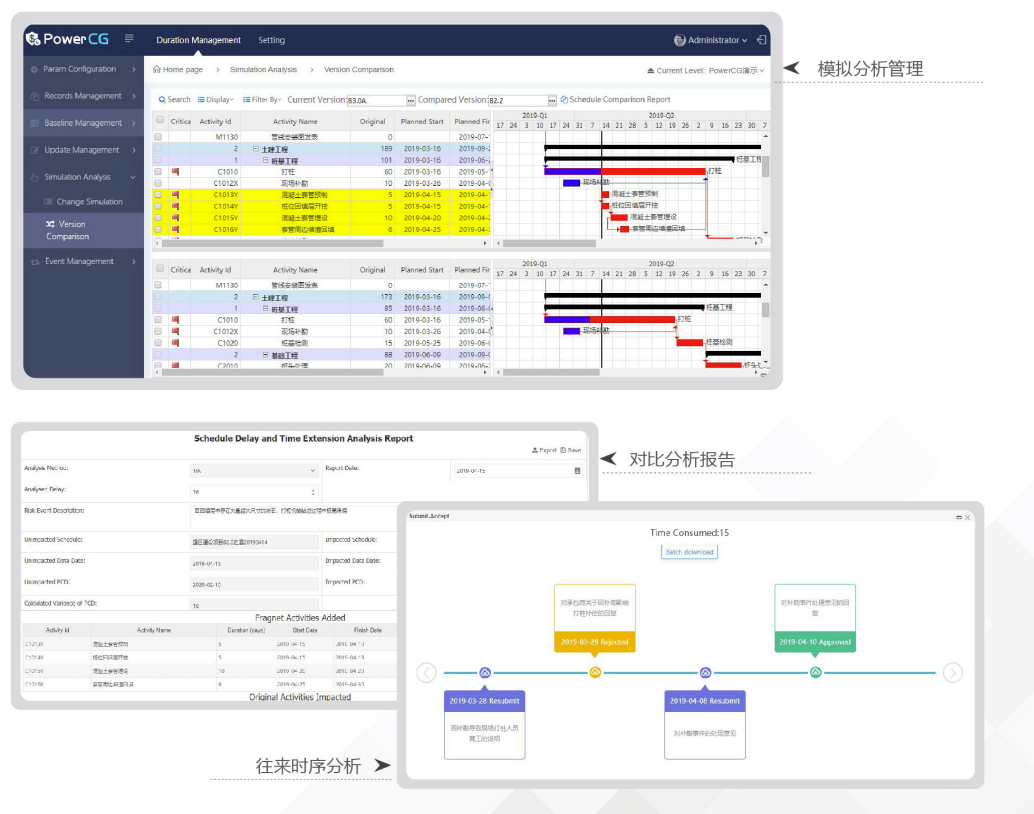The height and width of the screenshot is (814, 1034).
Task: Click the Save icon in analysis report
Action: click(x=563, y=451)
